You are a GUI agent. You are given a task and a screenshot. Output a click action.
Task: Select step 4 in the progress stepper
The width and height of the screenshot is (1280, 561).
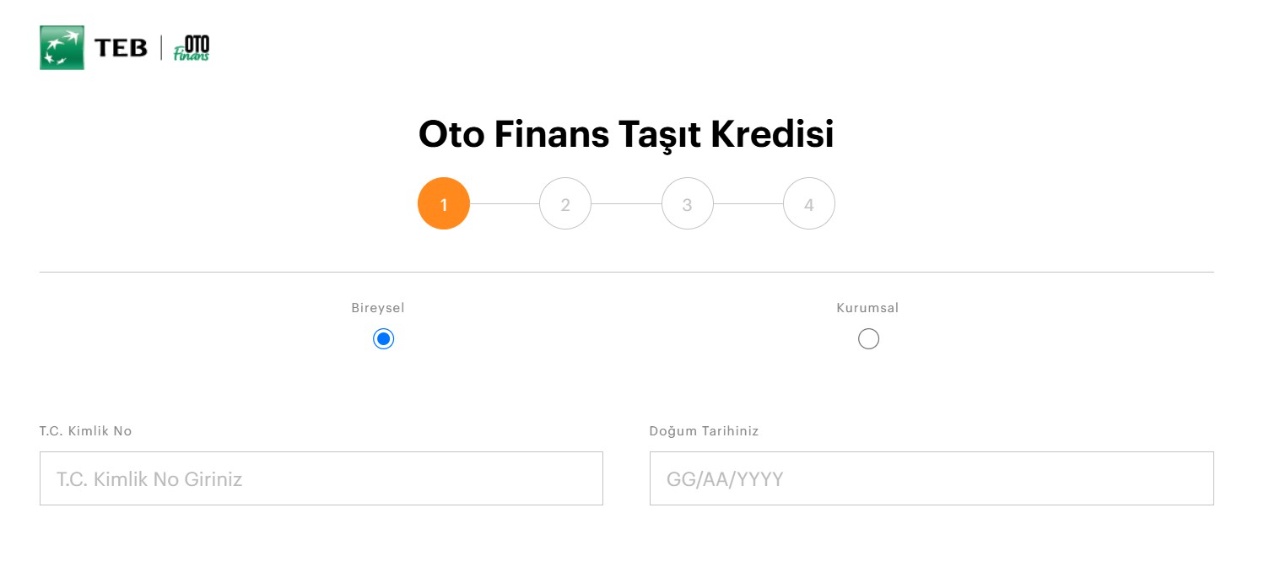click(809, 204)
